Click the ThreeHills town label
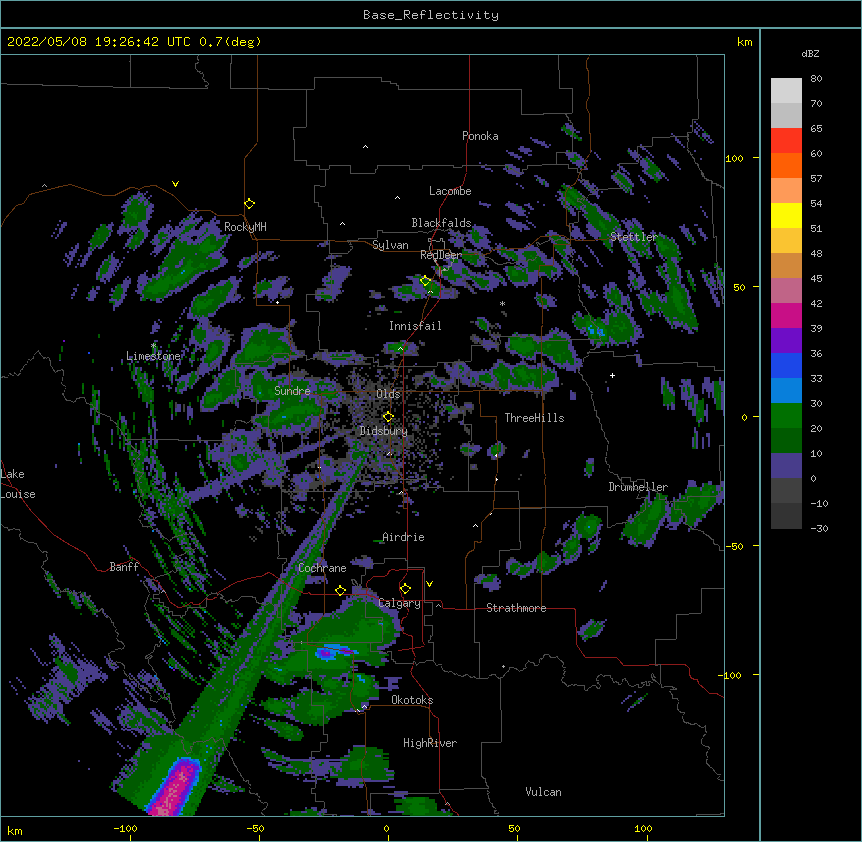862x842 pixels. click(x=534, y=418)
